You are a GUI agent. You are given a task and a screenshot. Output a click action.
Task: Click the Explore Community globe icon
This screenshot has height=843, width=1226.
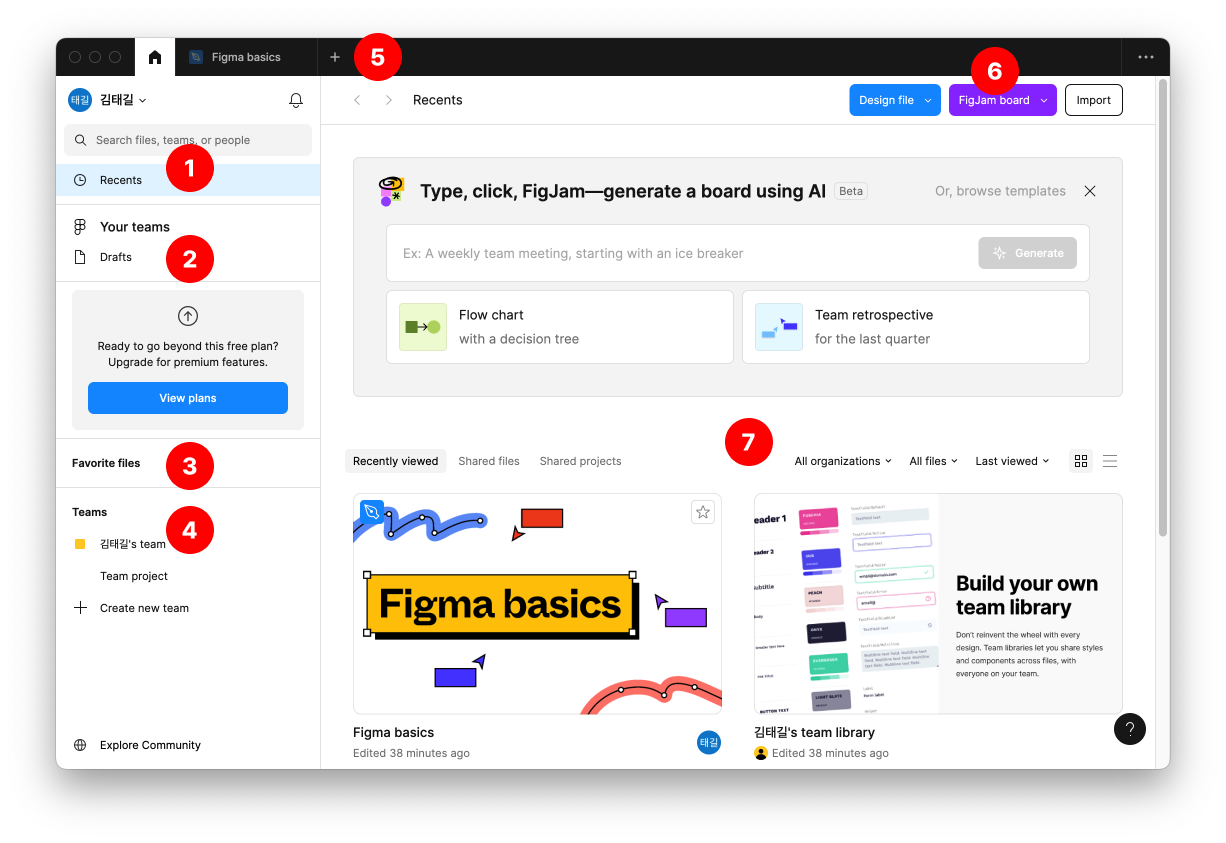pos(80,745)
